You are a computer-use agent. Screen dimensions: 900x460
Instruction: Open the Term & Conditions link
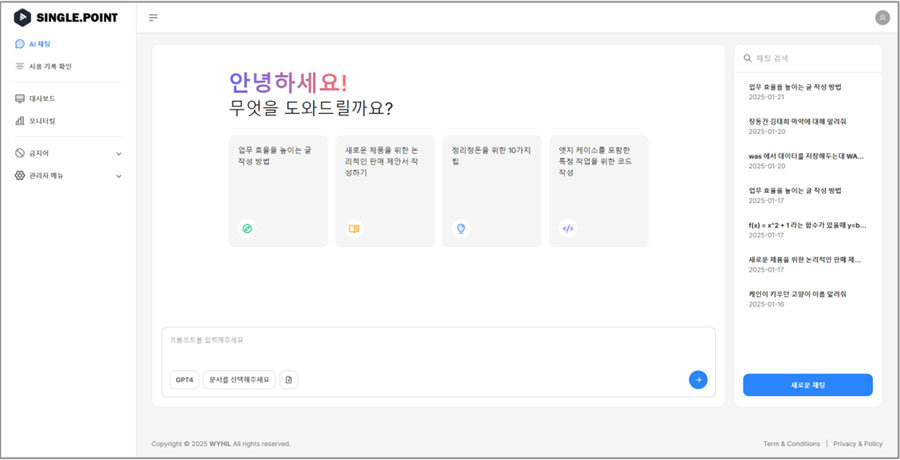791,444
